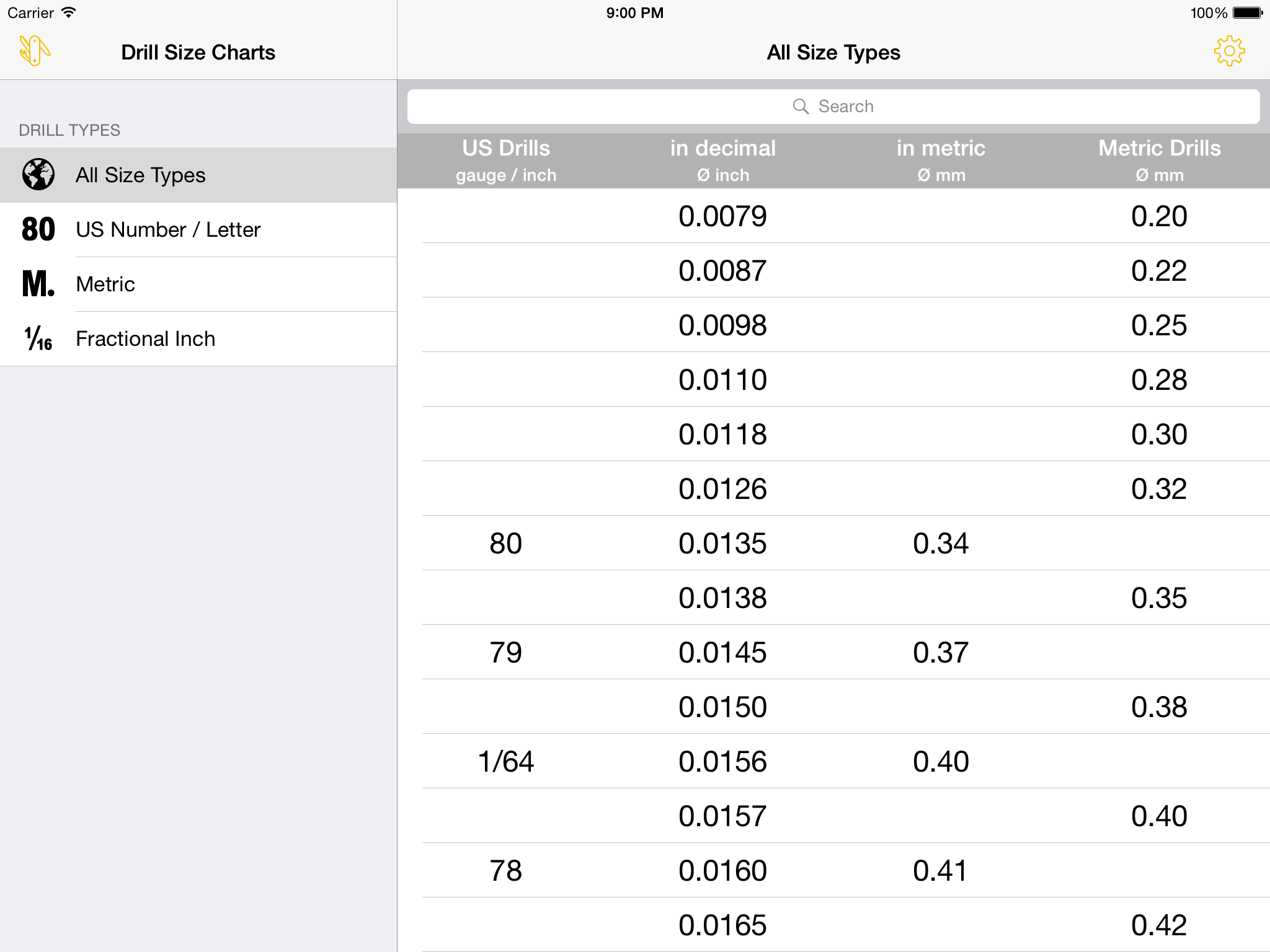The width and height of the screenshot is (1270, 952).
Task: Tap the battery indicator in status bar
Action: (x=1247, y=13)
